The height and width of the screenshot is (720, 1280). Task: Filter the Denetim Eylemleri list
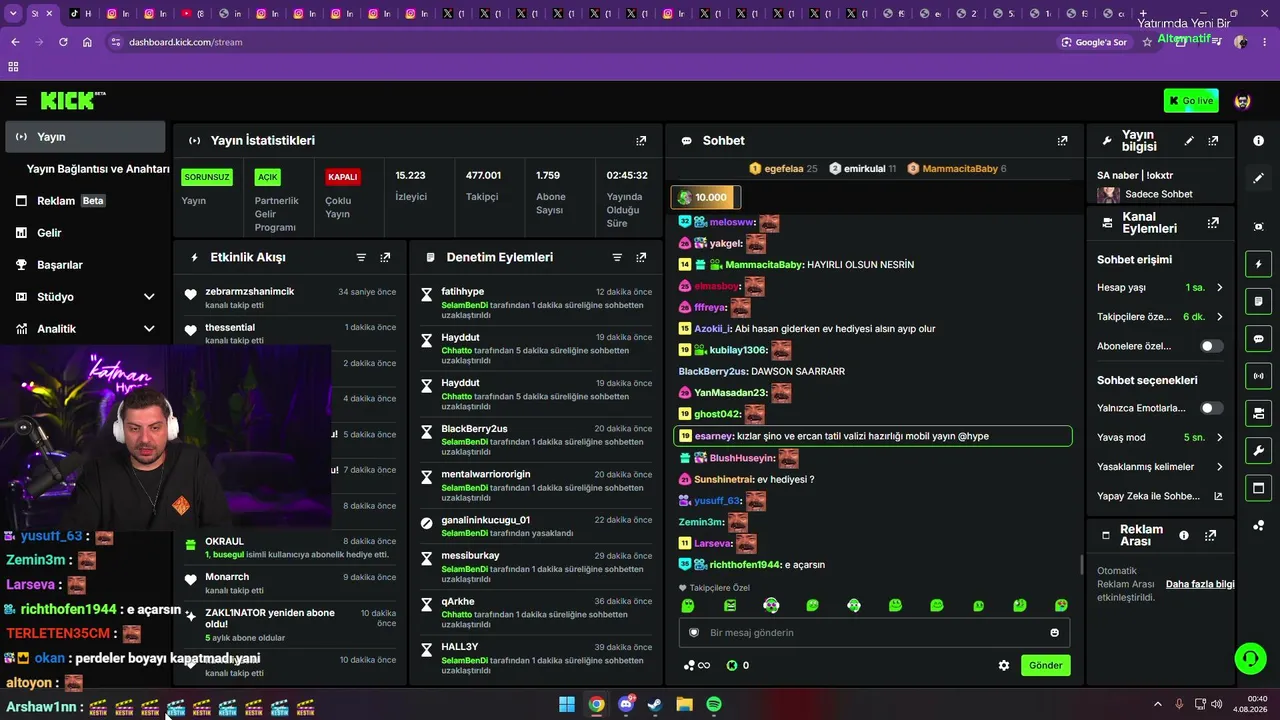pos(617,257)
